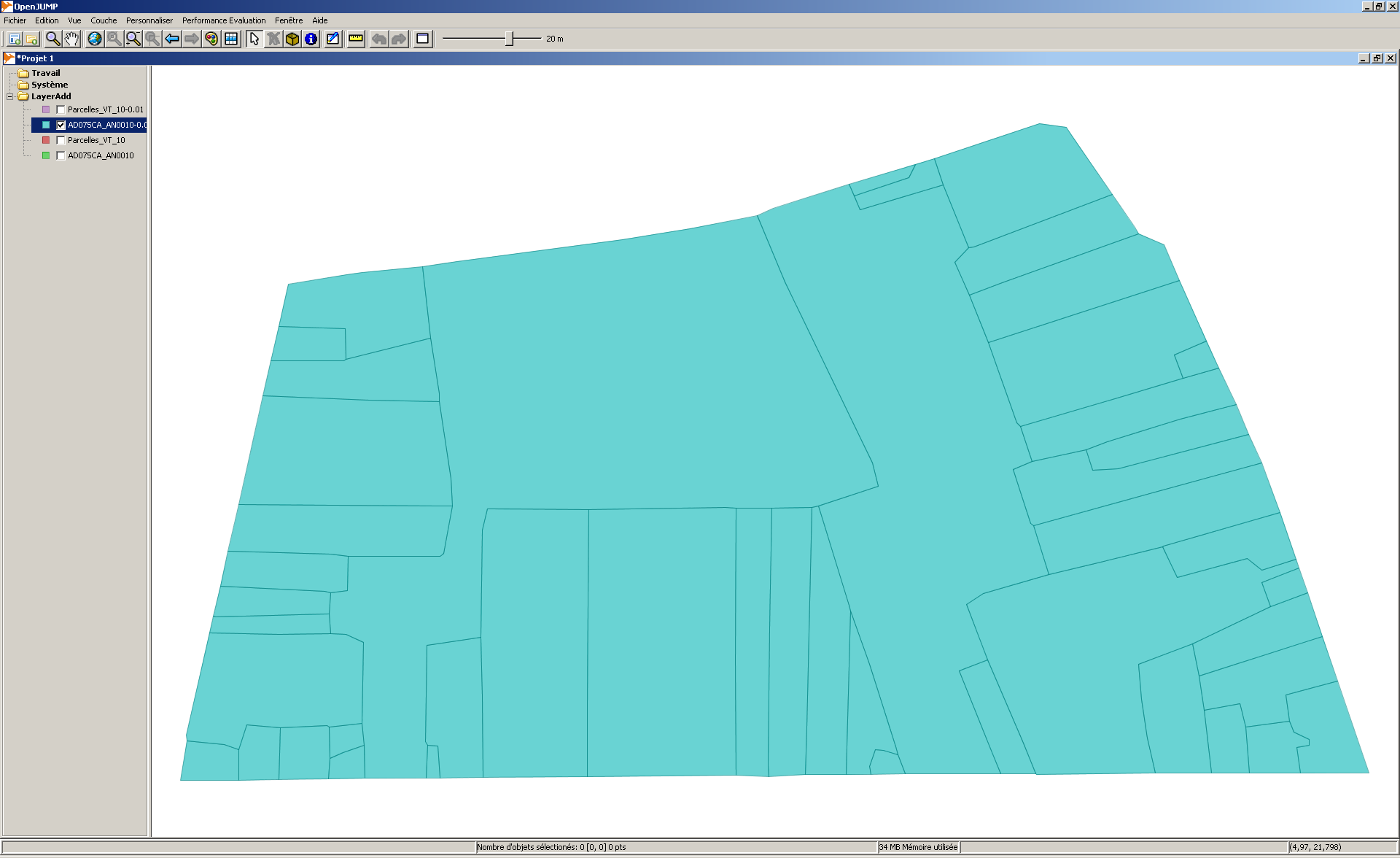Hide the AD075CA_AN0010-0.01 layer
Viewport: 1400px width, 858px height.
(x=61, y=125)
